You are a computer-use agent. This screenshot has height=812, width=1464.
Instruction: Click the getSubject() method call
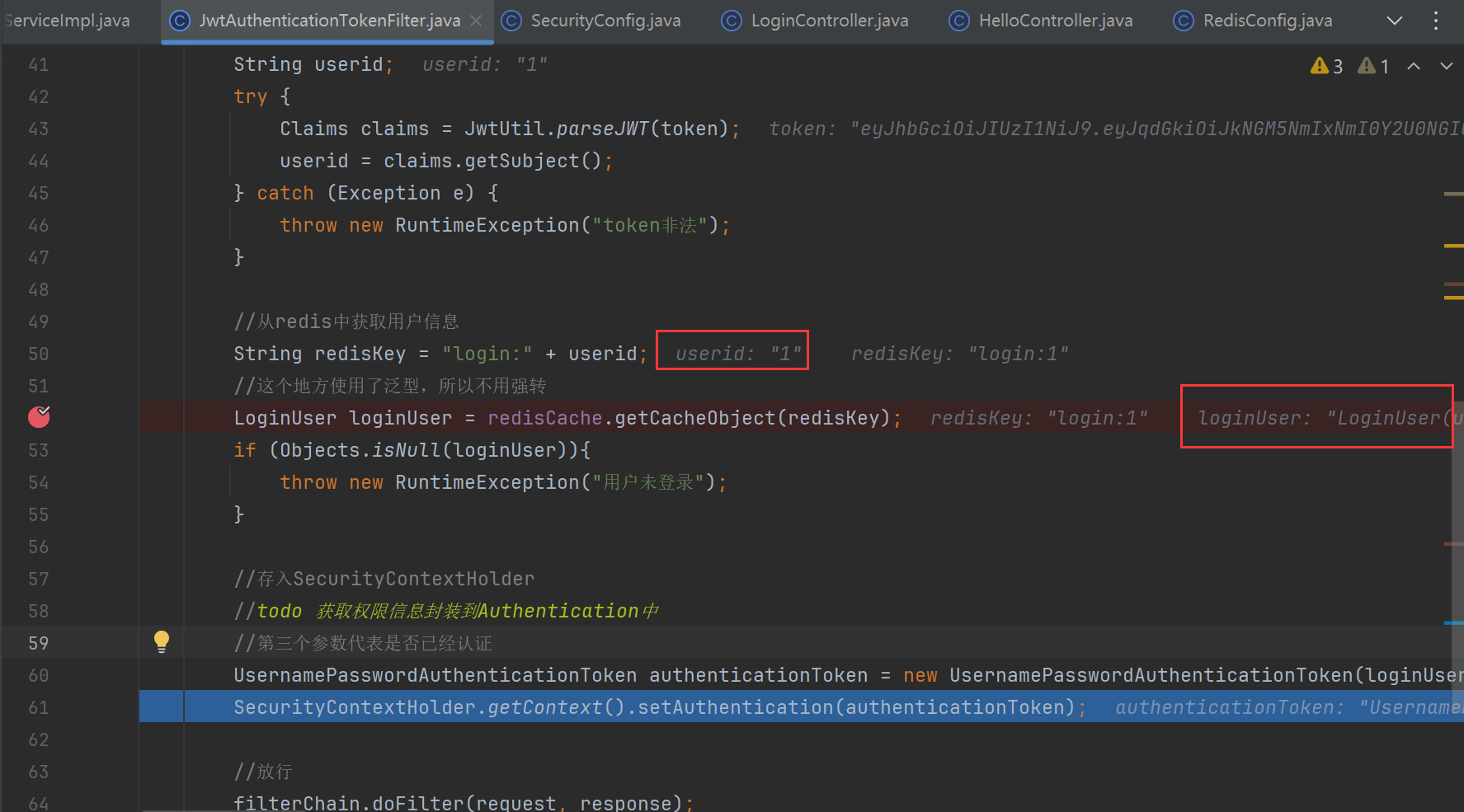tap(533, 161)
